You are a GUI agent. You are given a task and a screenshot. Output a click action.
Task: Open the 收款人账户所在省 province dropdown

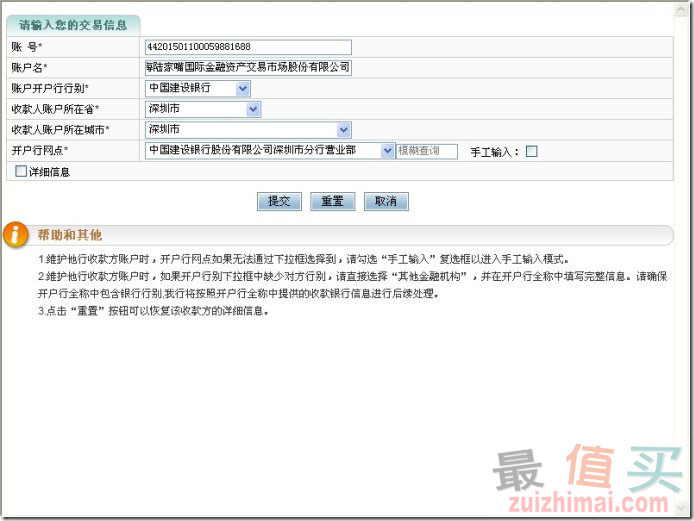pos(203,109)
